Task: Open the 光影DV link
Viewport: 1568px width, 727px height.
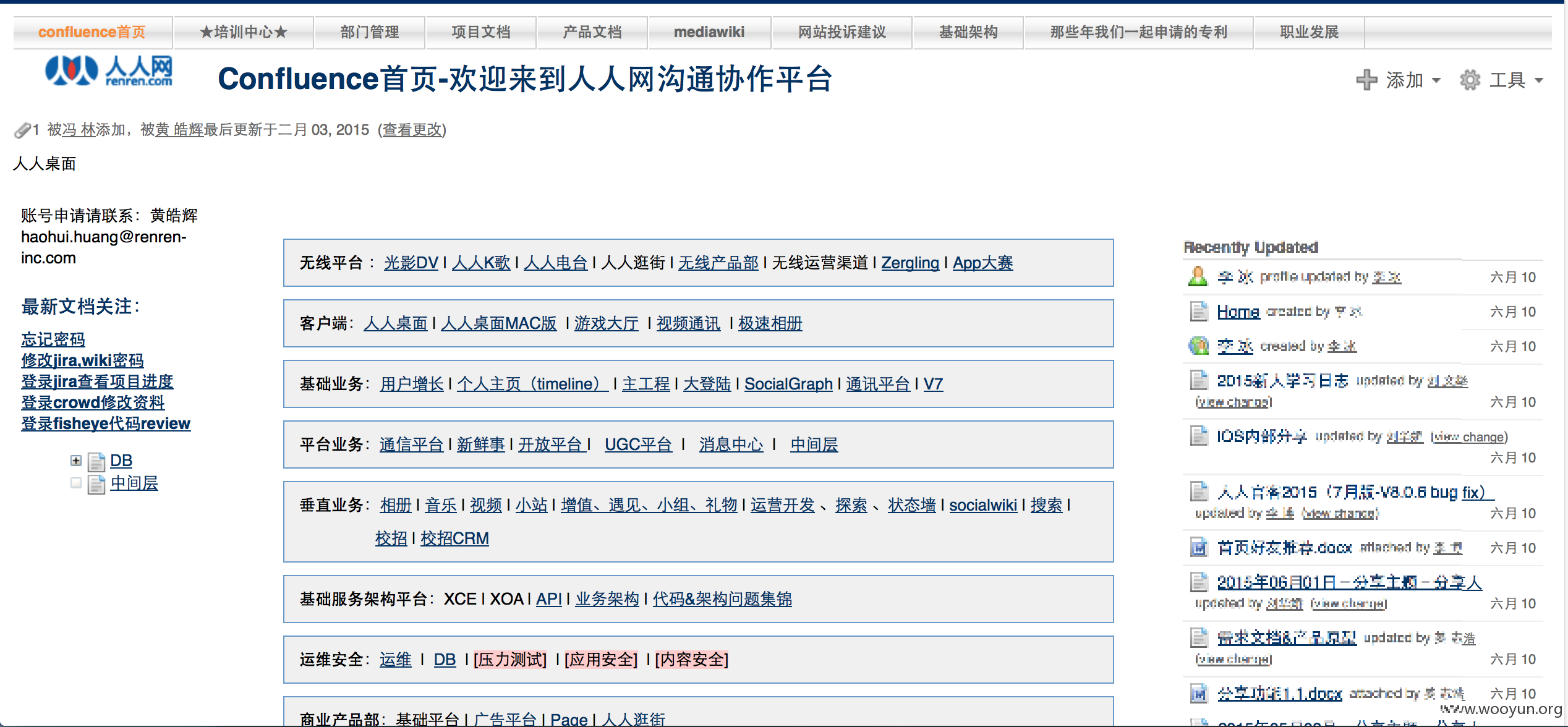Action: coord(411,263)
